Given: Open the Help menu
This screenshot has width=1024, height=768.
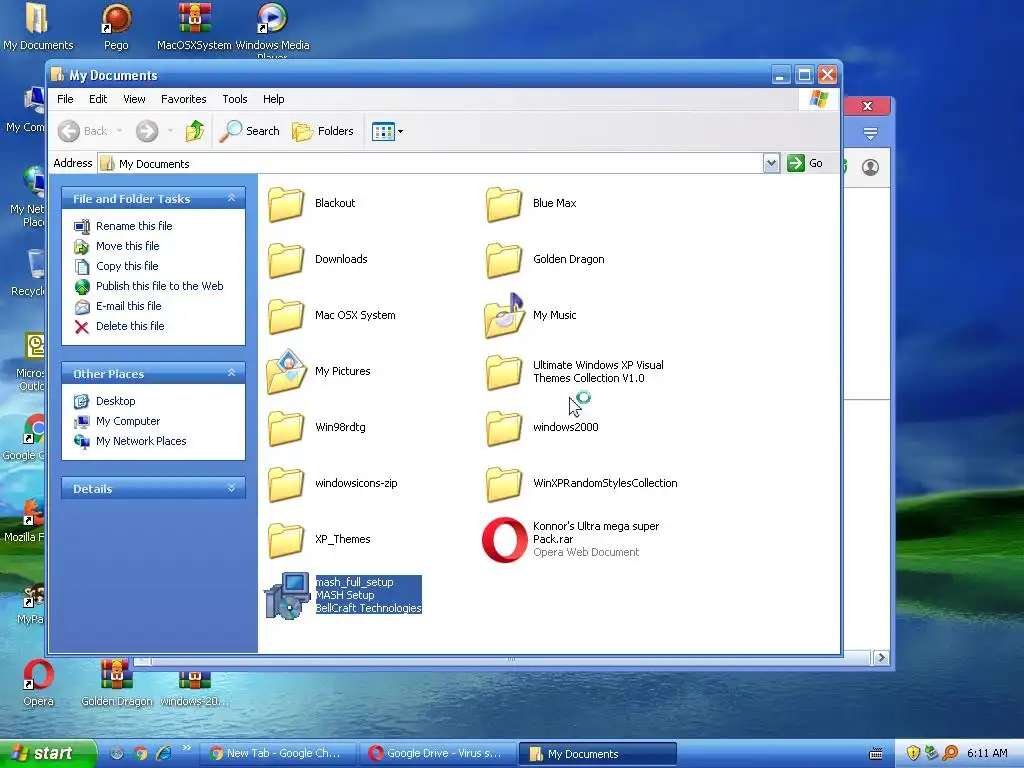Looking at the screenshot, I should click(x=274, y=99).
